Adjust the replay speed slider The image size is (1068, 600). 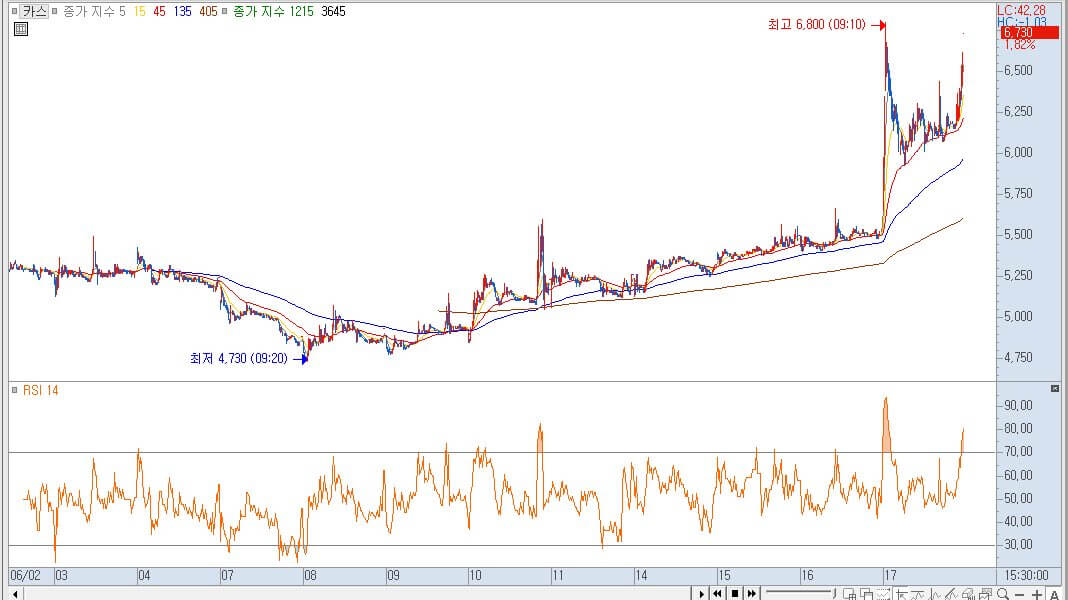click(x=800, y=593)
